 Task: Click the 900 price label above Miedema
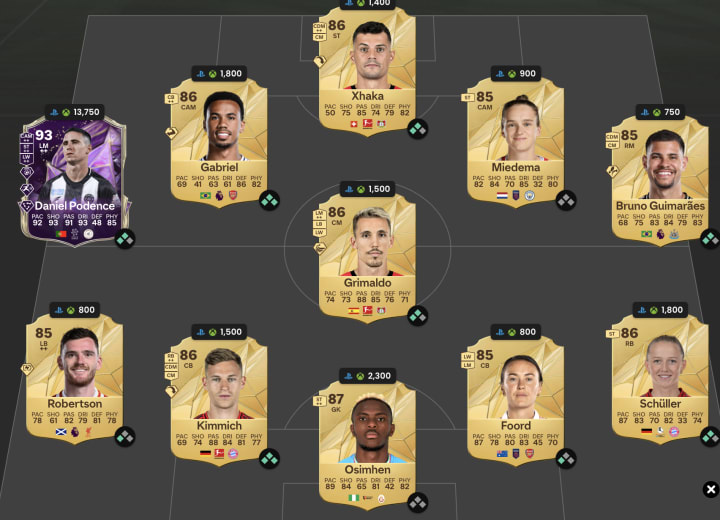tap(516, 73)
